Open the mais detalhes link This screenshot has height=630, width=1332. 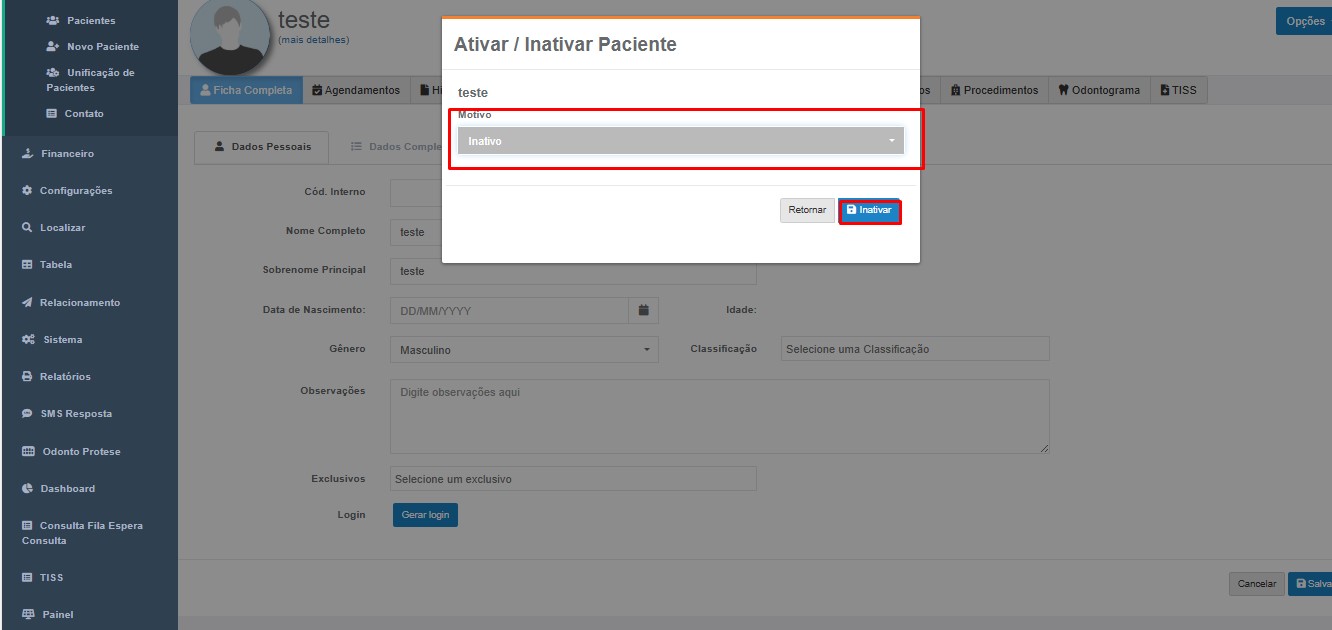click(313, 40)
